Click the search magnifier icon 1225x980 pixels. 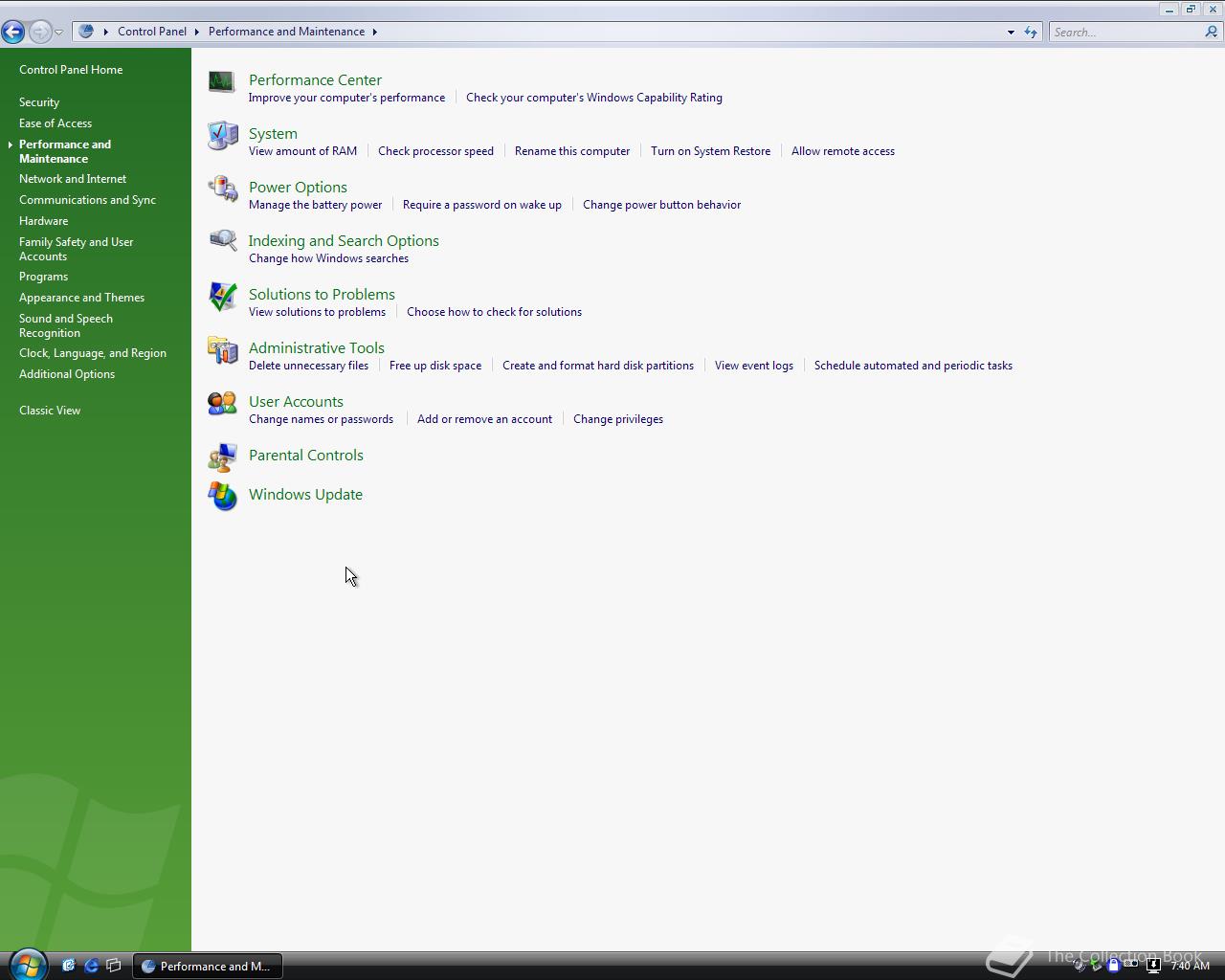[x=1212, y=32]
